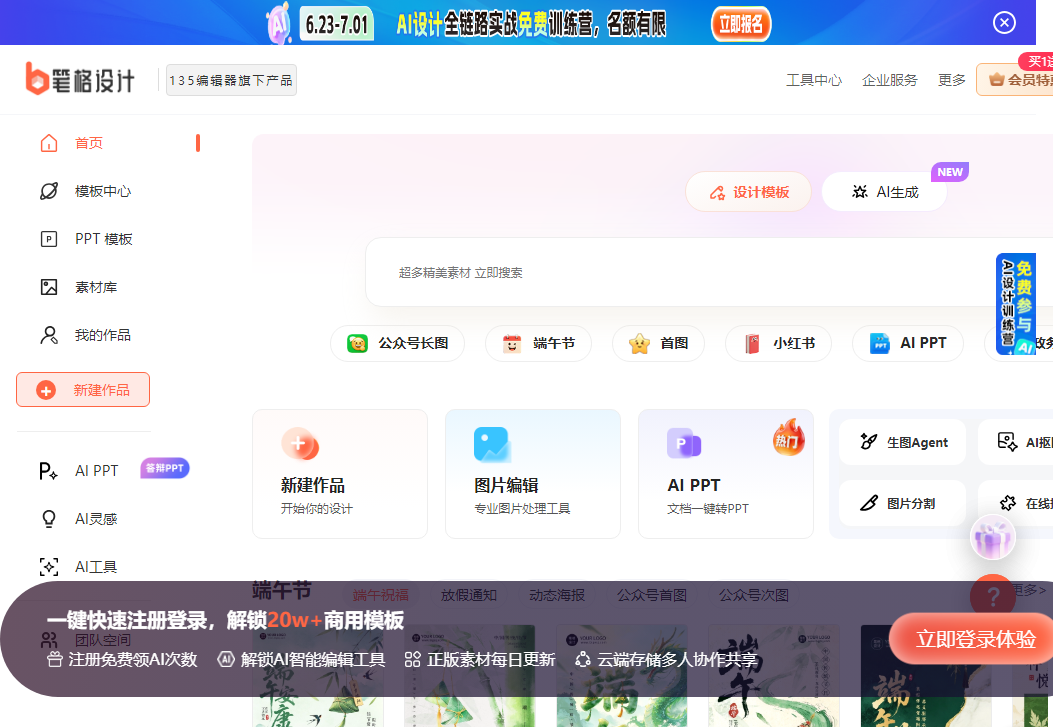
Task: Click the PPT 模板 icon in the sidebar
Action: 49,239
